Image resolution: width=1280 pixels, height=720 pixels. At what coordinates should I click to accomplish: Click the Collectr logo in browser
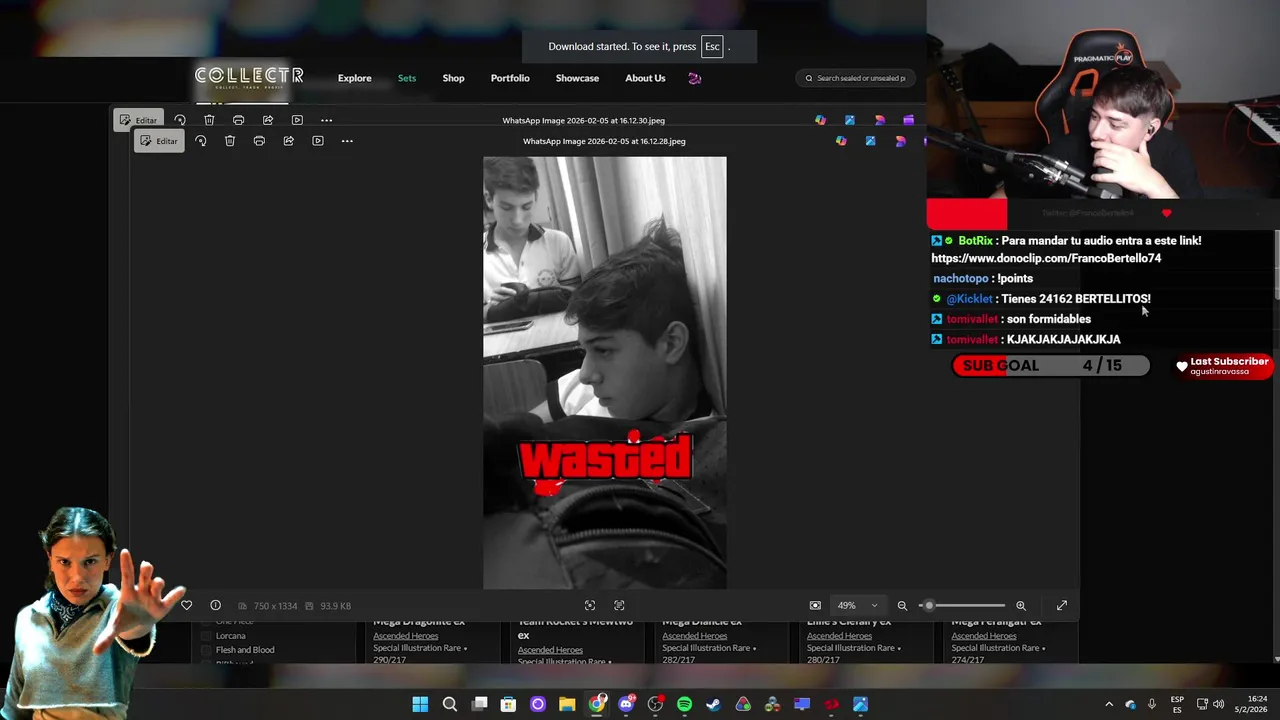249,77
